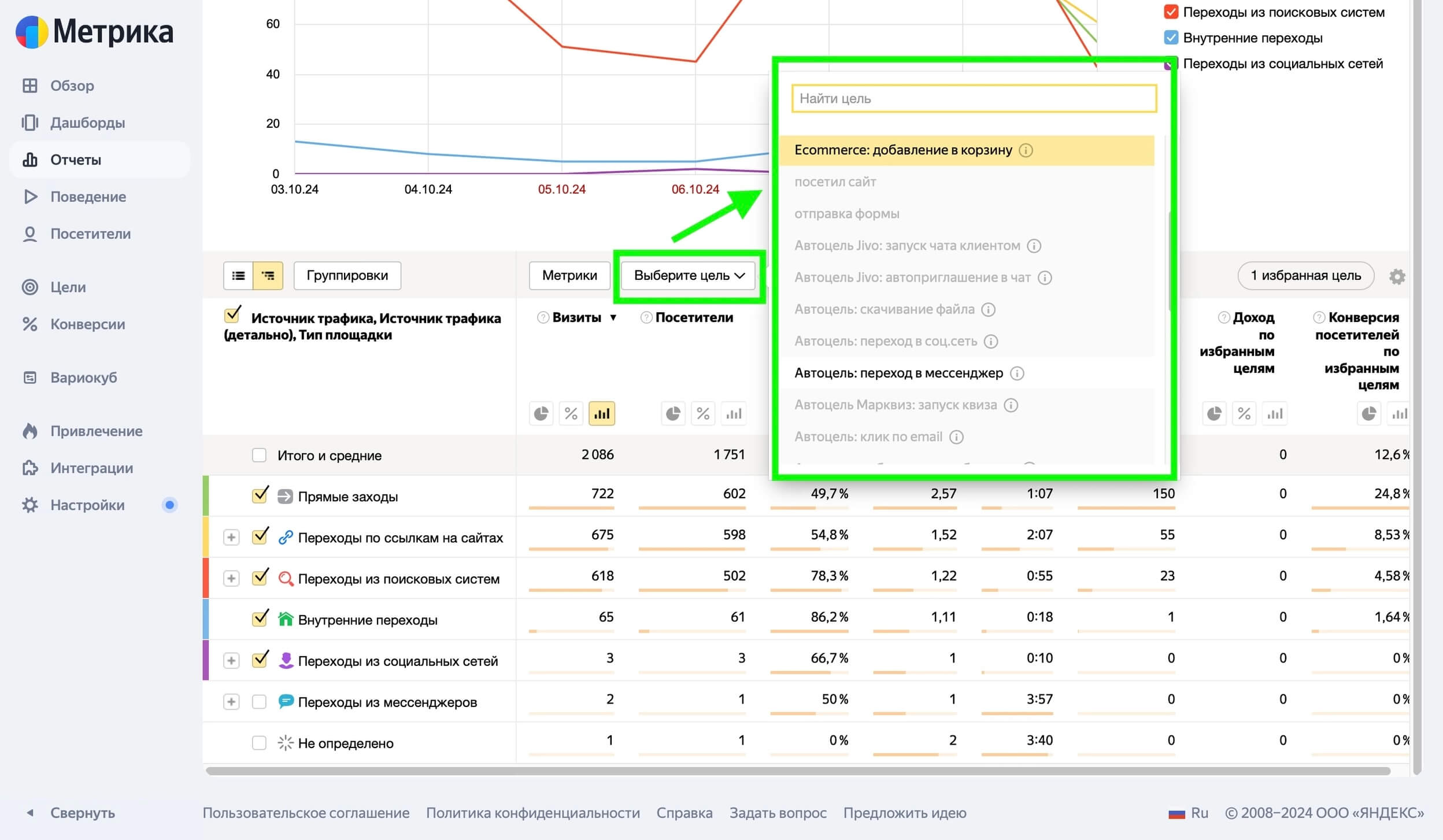Open Пользовательское соглашение link

pos(306,812)
